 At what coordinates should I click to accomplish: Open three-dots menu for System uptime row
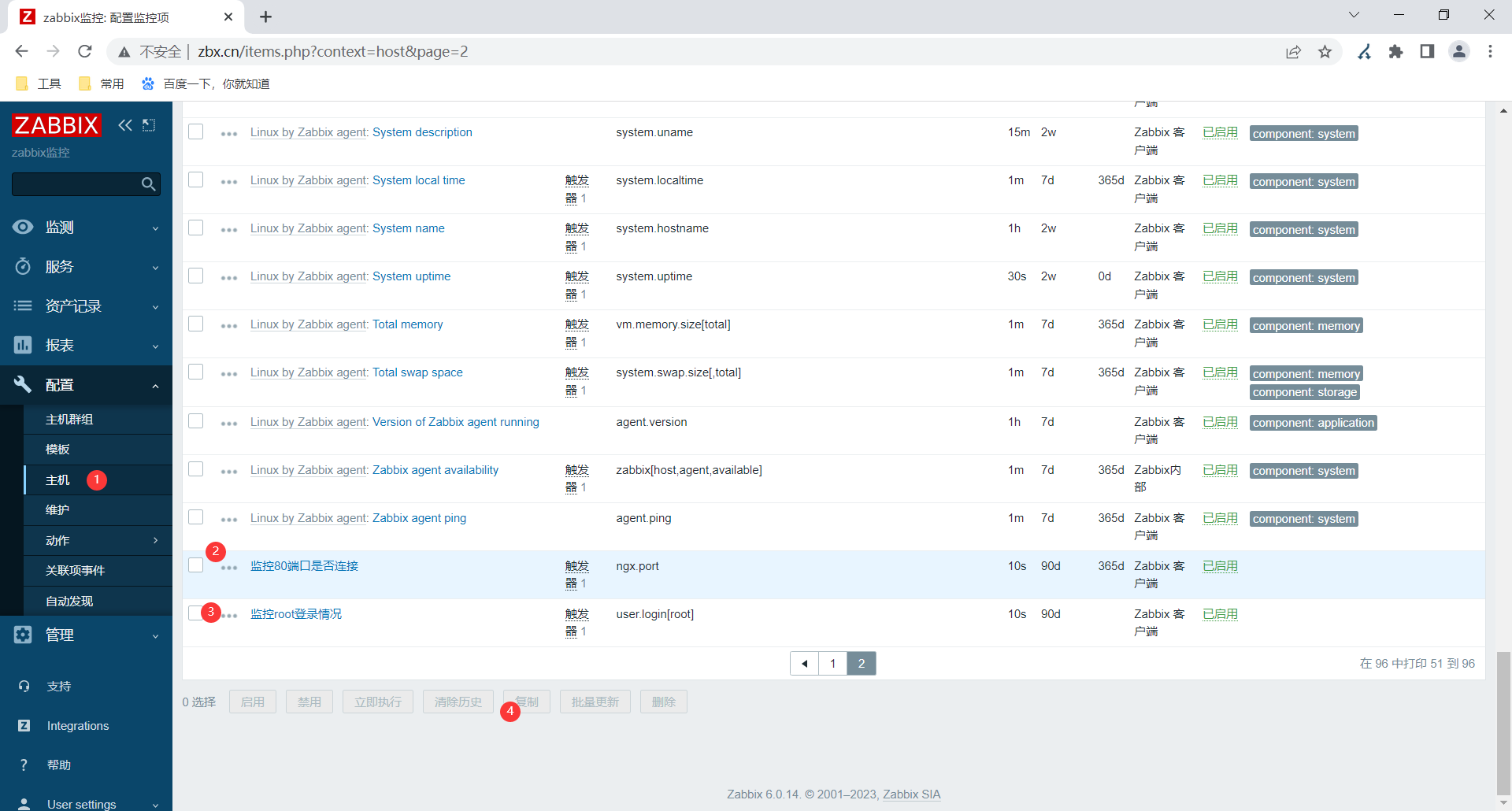[229, 278]
